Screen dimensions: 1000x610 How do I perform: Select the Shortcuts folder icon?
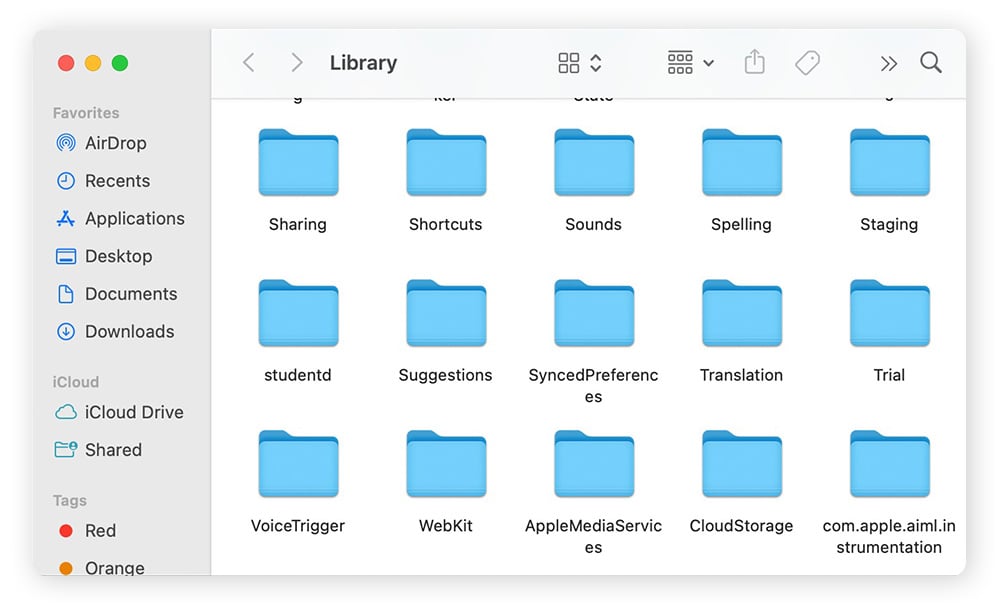coord(446,163)
